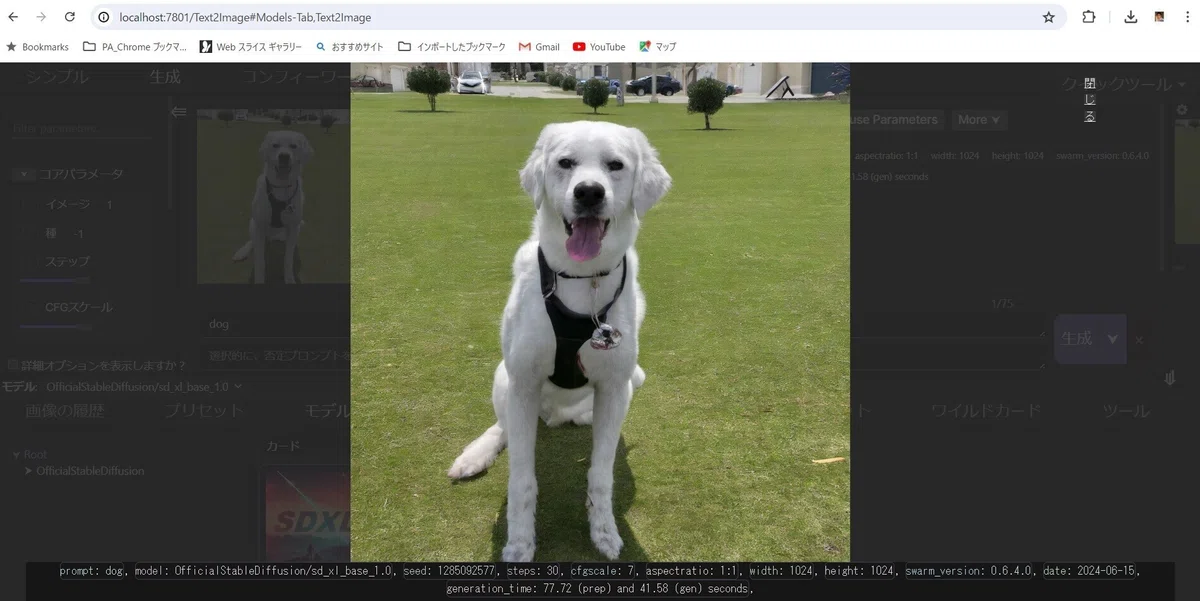Viewport: 1200px width, 601px height.
Task: Open the 画像の履歴 tab
Action: (65, 410)
